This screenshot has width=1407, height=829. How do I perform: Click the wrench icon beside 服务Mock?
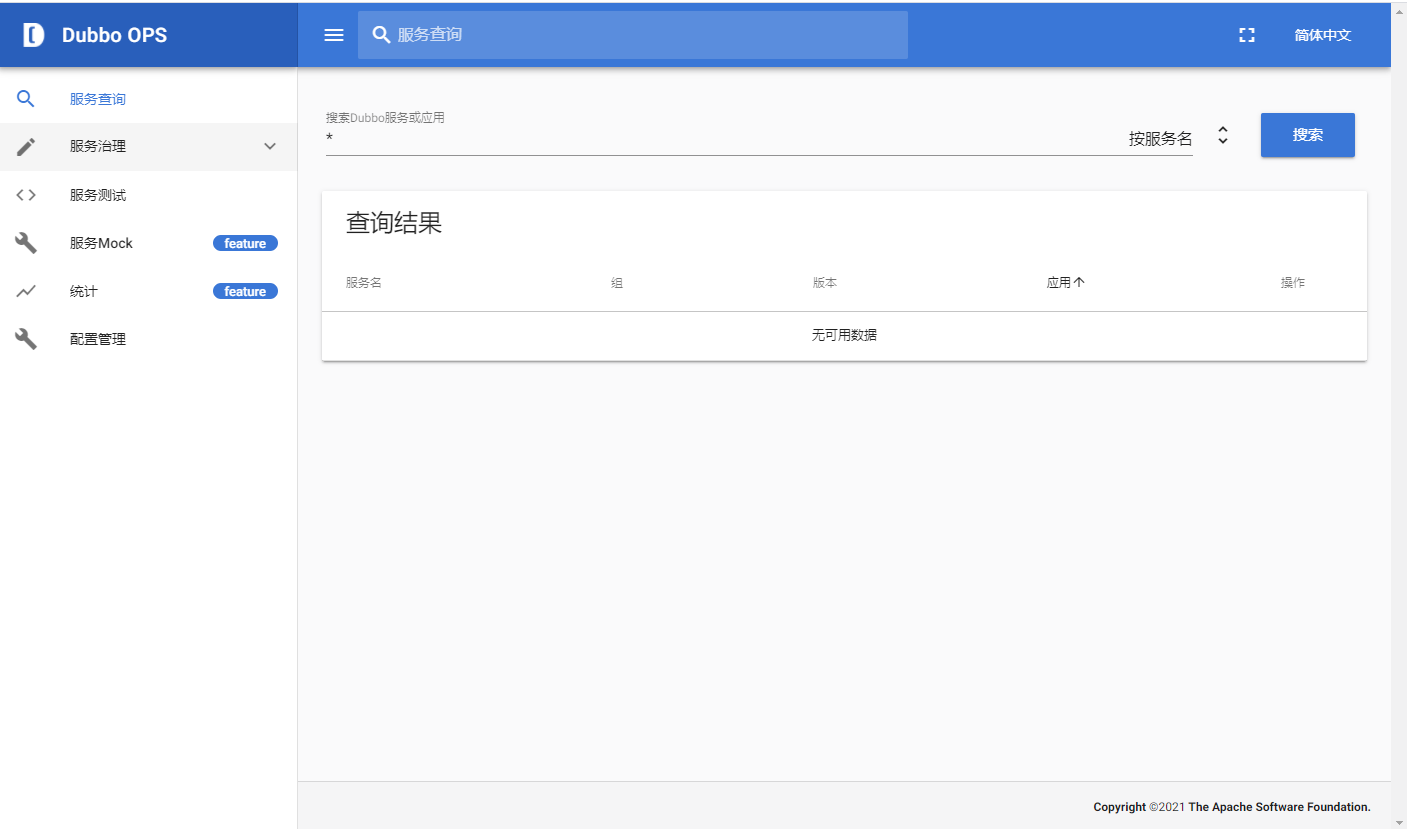click(26, 243)
